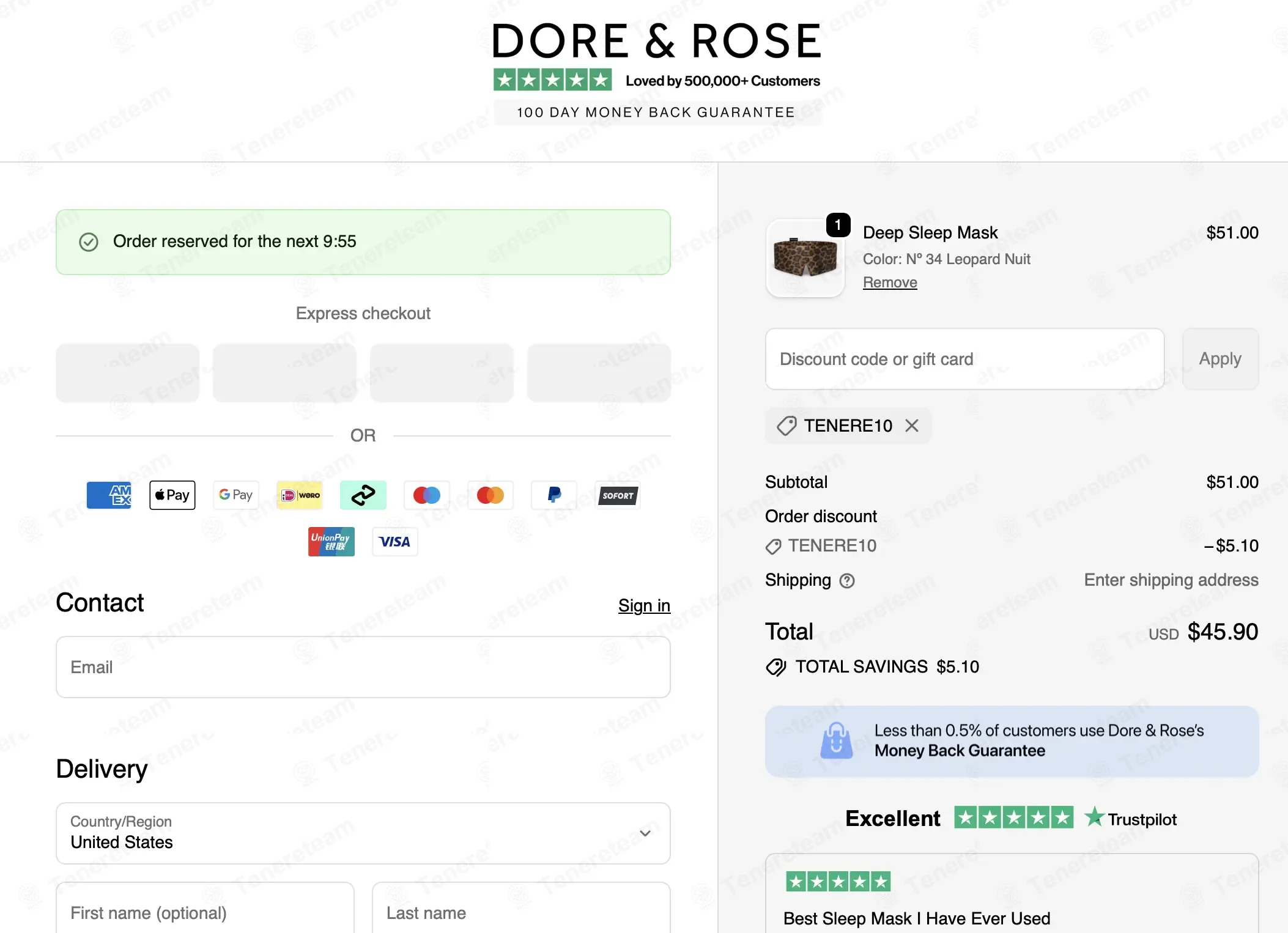The image size is (1288, 933).
Task: Select the green Link payment icon
Action: coord(363,495)
